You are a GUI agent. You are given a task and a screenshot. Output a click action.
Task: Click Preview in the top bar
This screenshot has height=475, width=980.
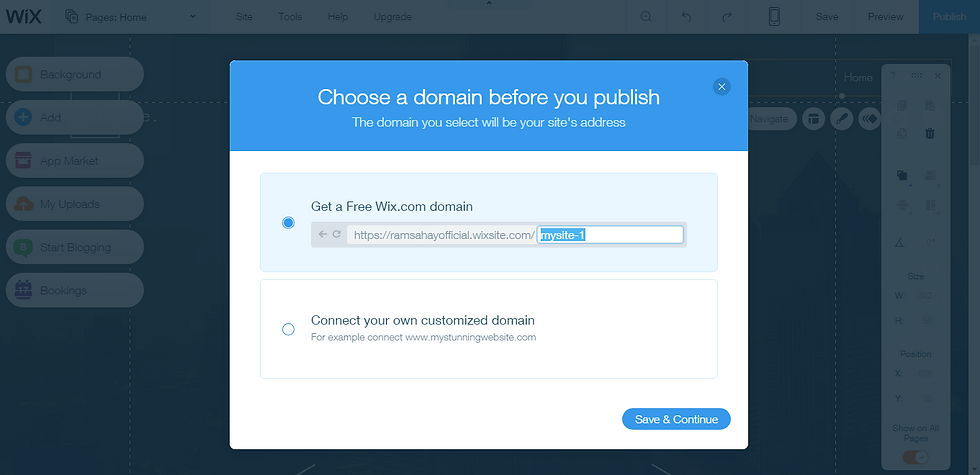click(x=885, y=17)
